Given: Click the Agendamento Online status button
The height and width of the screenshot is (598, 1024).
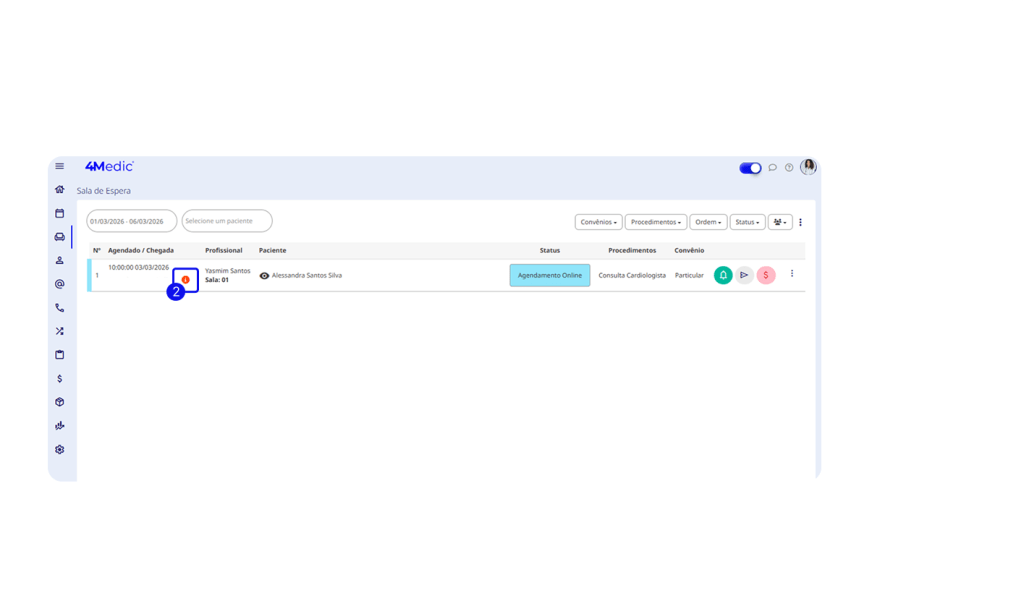Looking at the screenshot, I should [x=549, y=275].
